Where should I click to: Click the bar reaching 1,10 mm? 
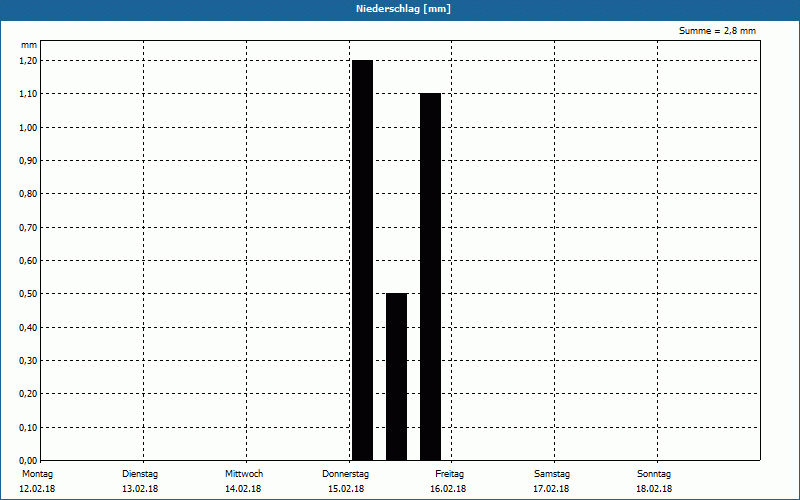pos(430,277)
